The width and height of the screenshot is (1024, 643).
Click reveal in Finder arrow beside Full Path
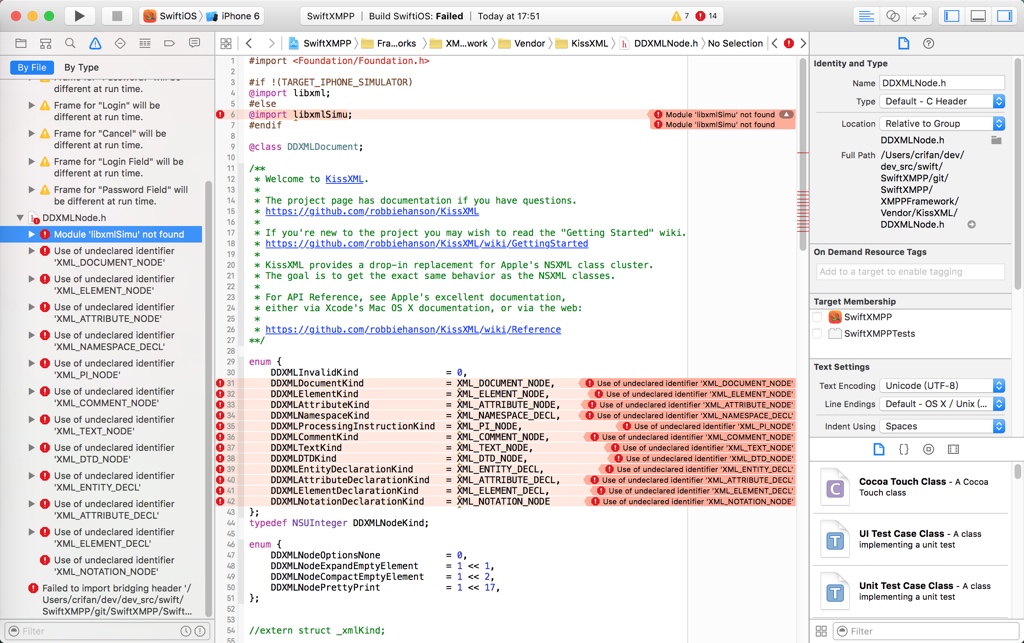click(x=971, y=225)
